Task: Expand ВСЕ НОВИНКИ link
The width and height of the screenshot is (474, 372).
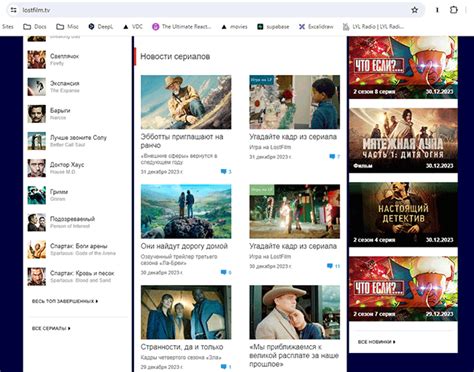Action: coord(377,342)
